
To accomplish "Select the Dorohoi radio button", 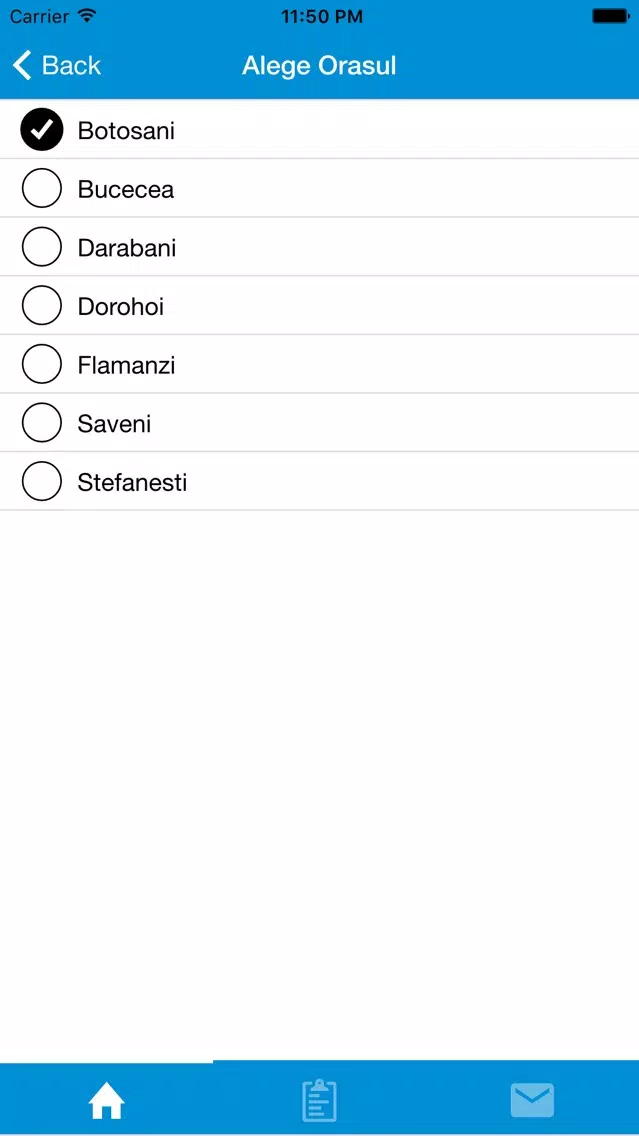I will [x=42, y=306].
